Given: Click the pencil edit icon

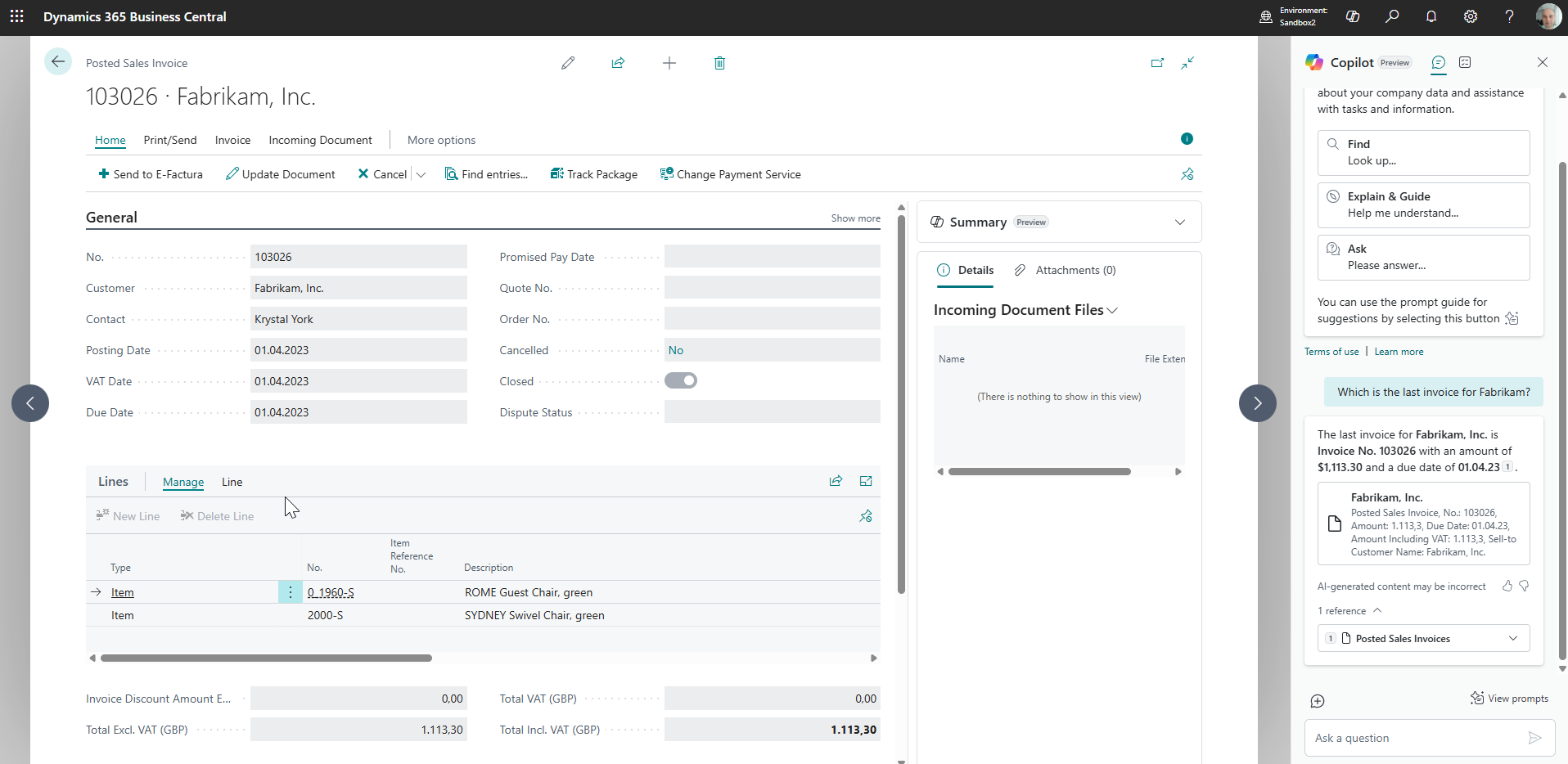Looking at the screenshot, I should pos(568,63).
